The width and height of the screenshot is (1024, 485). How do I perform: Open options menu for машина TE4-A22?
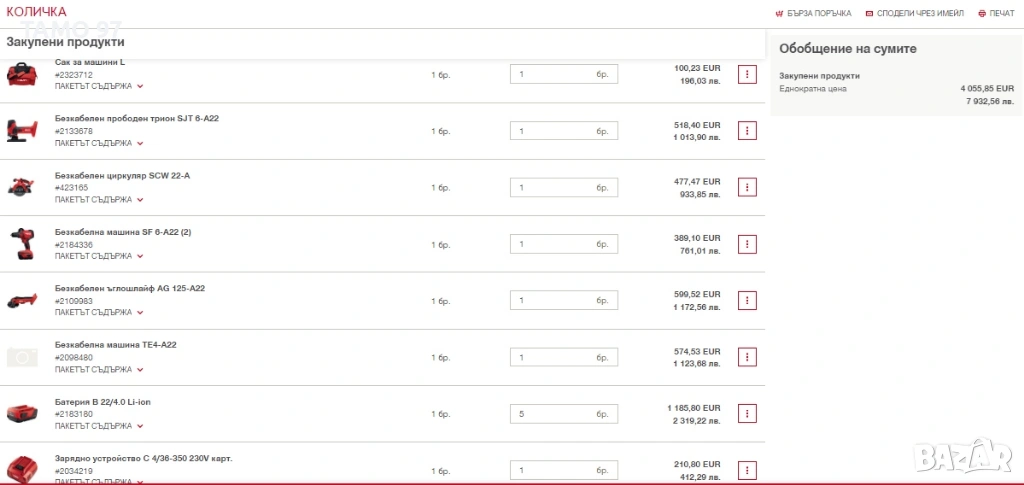(x=747, y=357)
